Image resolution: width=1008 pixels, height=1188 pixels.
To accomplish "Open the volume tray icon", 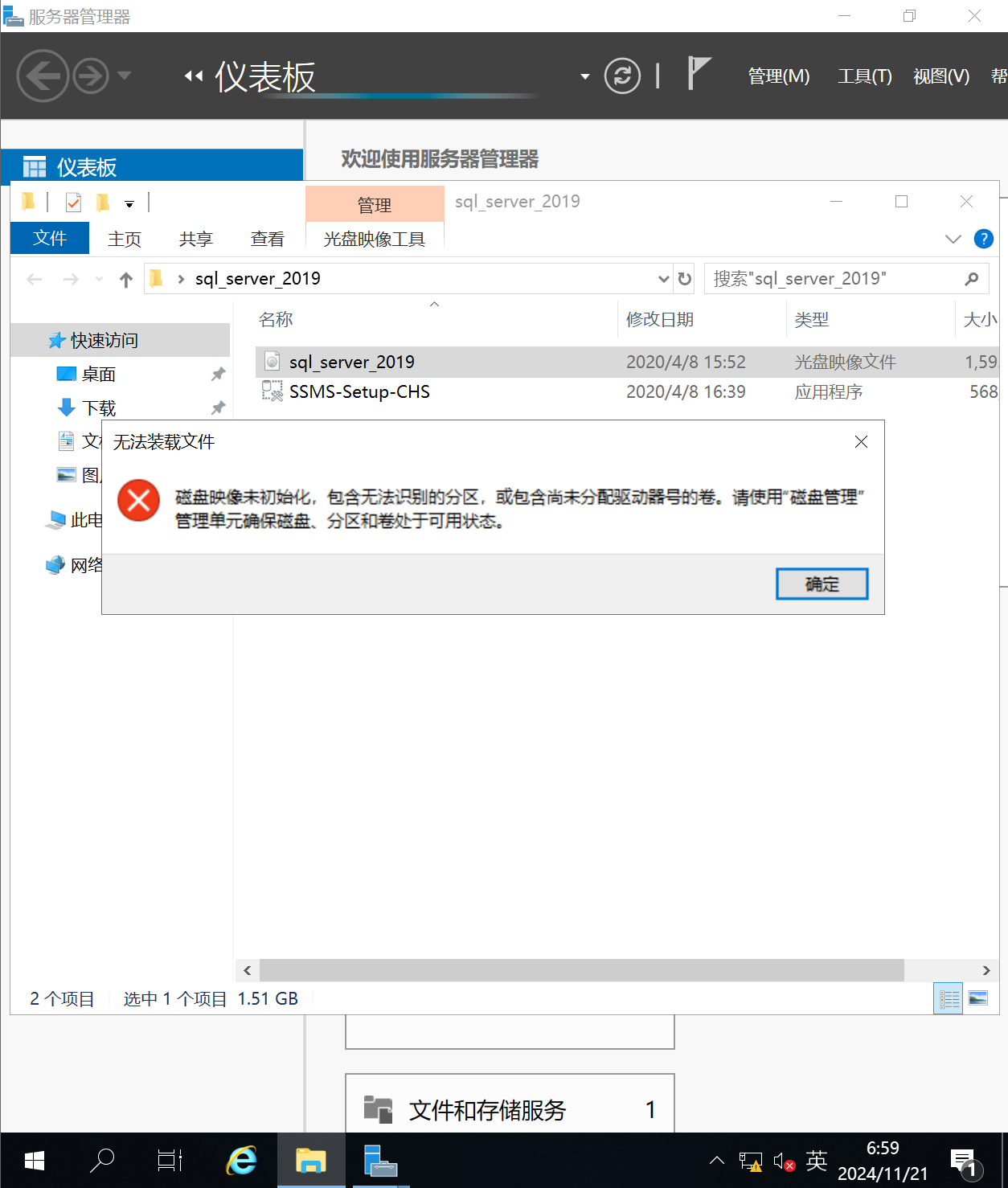I will (784, 1161).
